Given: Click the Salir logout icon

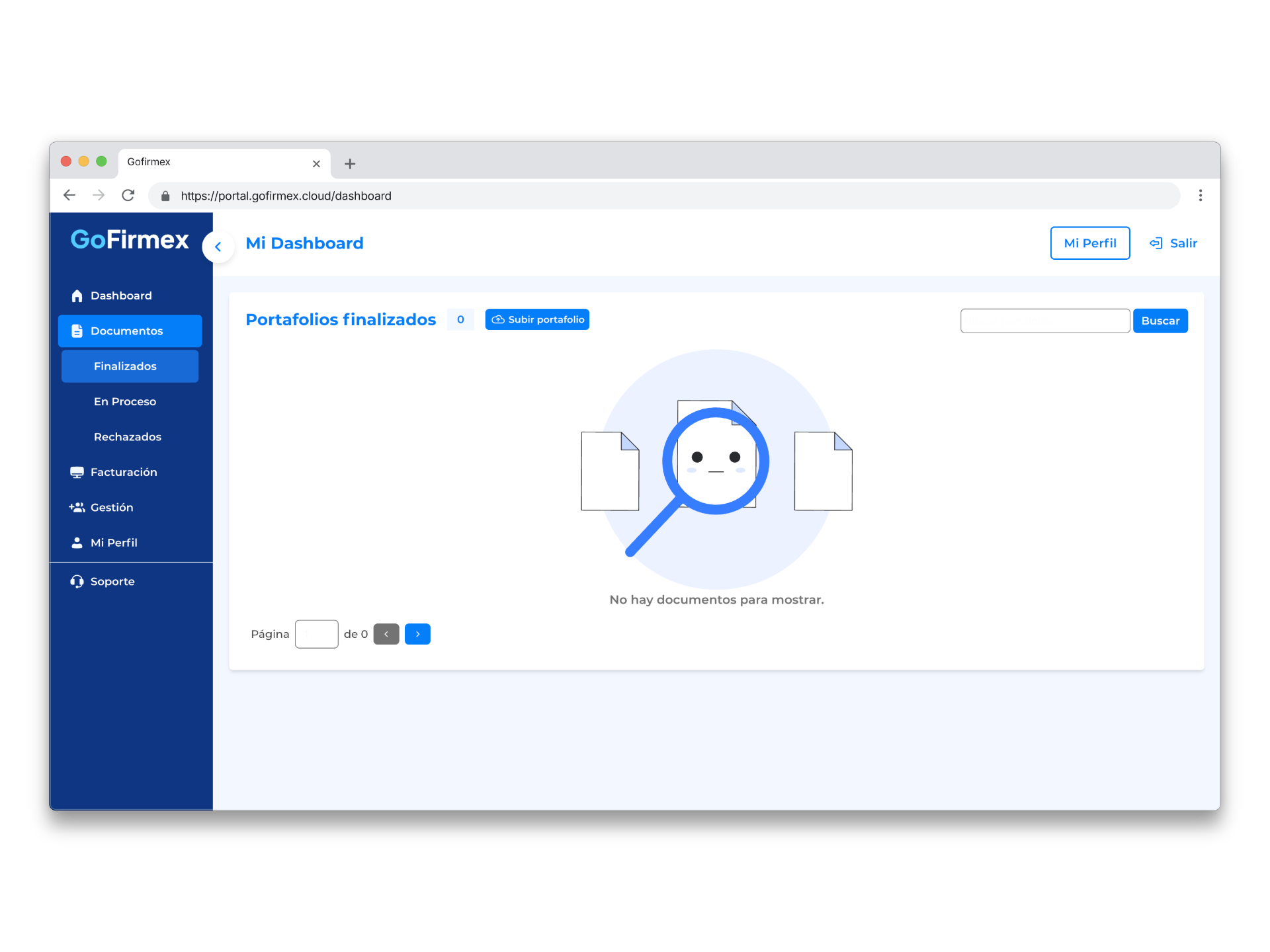Looking at the screenshot, I should point(1156,243).
